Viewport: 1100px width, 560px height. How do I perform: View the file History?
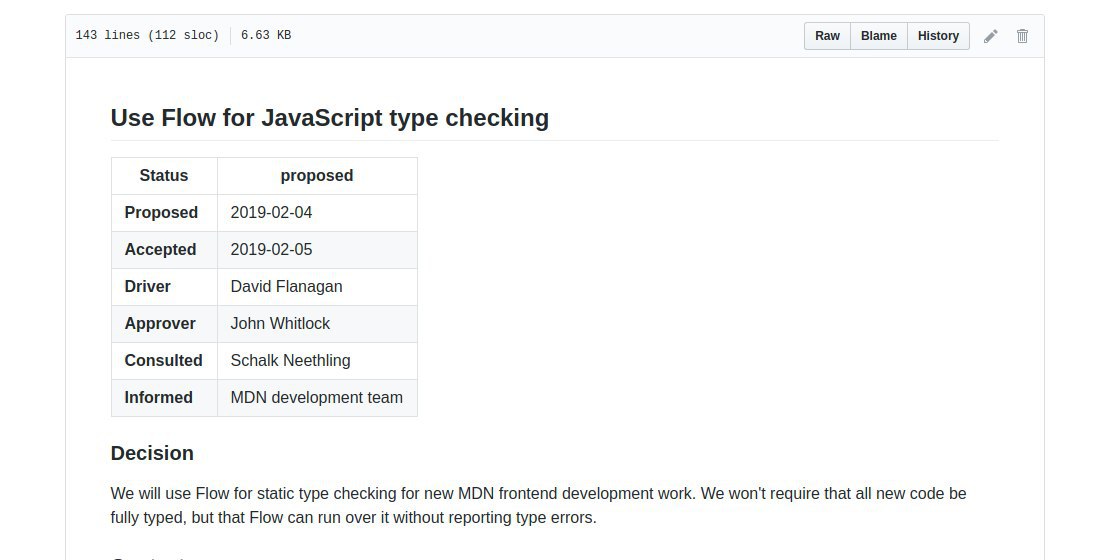coord(938,36)
